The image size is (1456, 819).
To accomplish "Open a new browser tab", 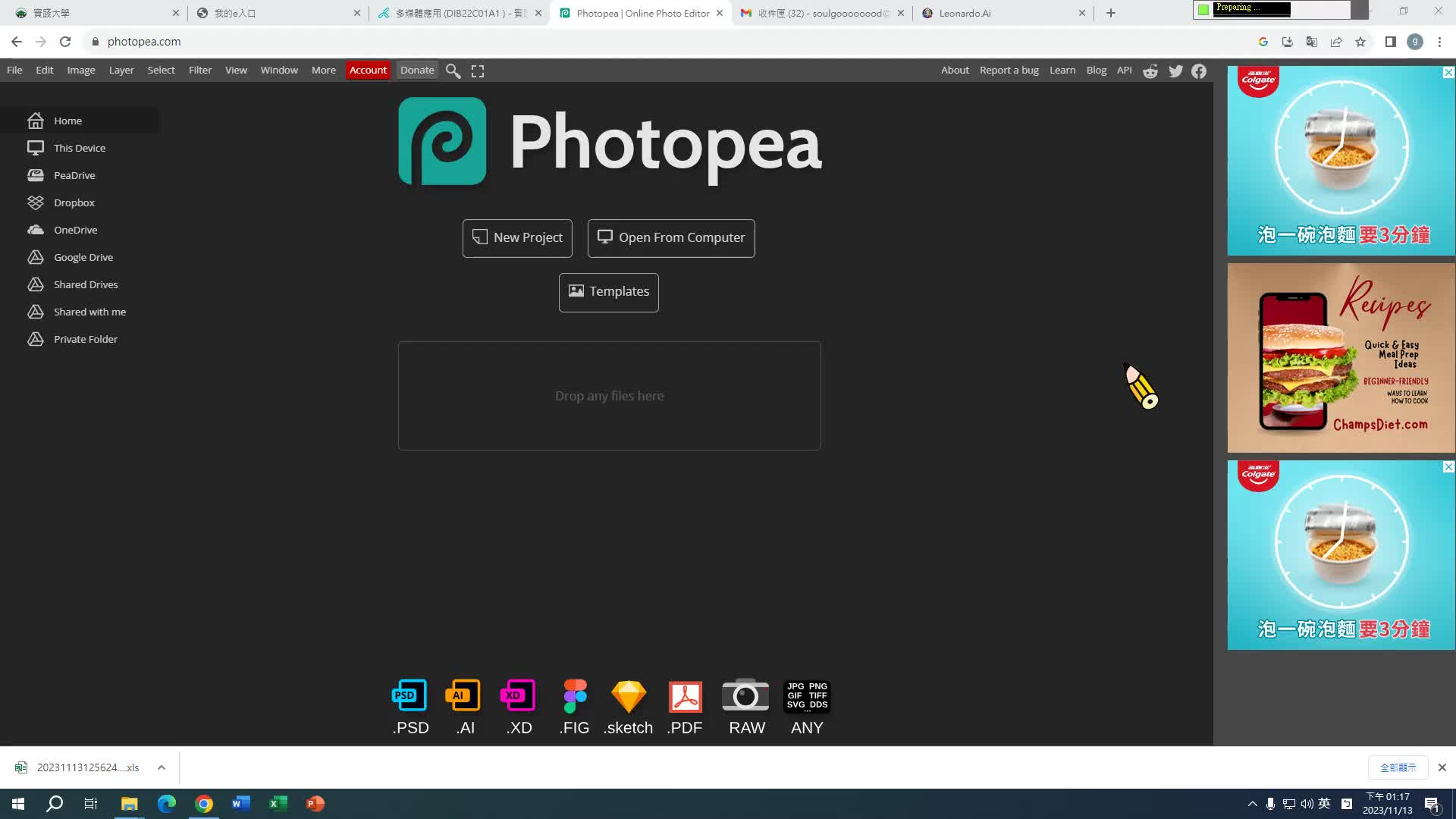I will (x=1111, y=13).
